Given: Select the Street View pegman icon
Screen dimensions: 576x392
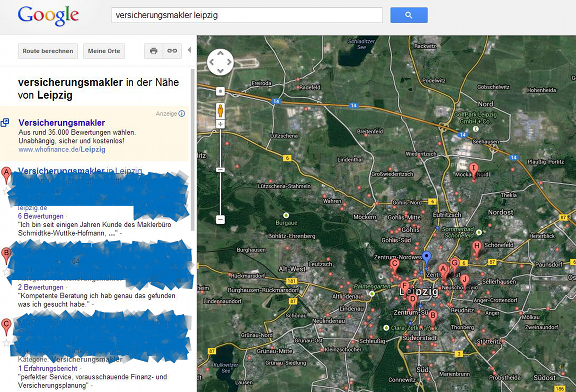Looking at the screenshot, I should coord(220,110).
